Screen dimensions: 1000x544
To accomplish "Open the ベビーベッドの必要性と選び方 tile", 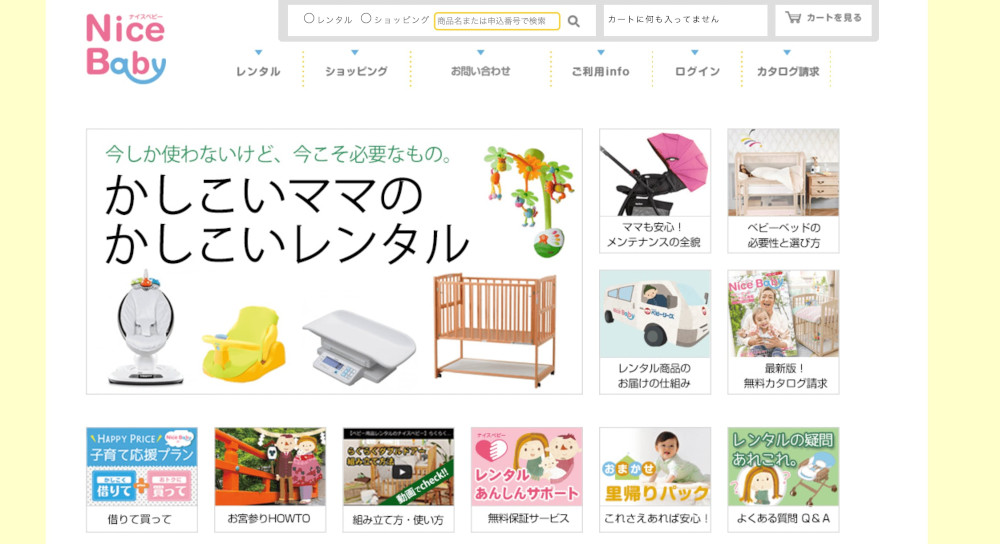I will [783, 191].
